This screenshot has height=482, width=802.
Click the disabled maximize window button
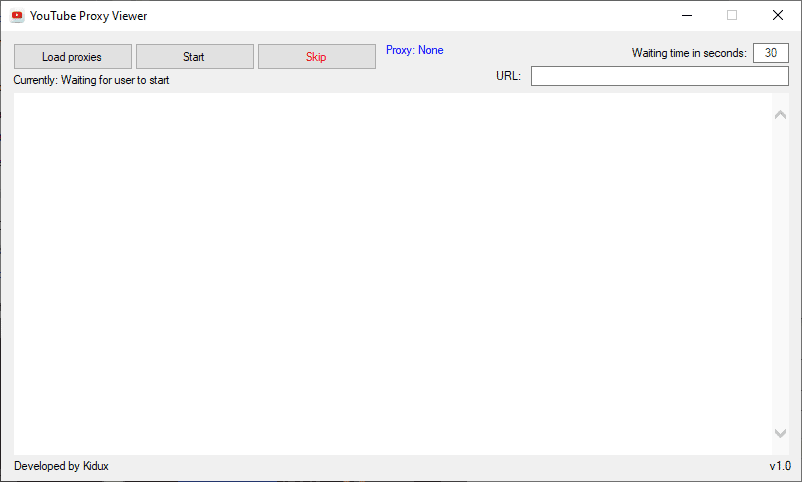pyautogui.click(x=732, y=15)
